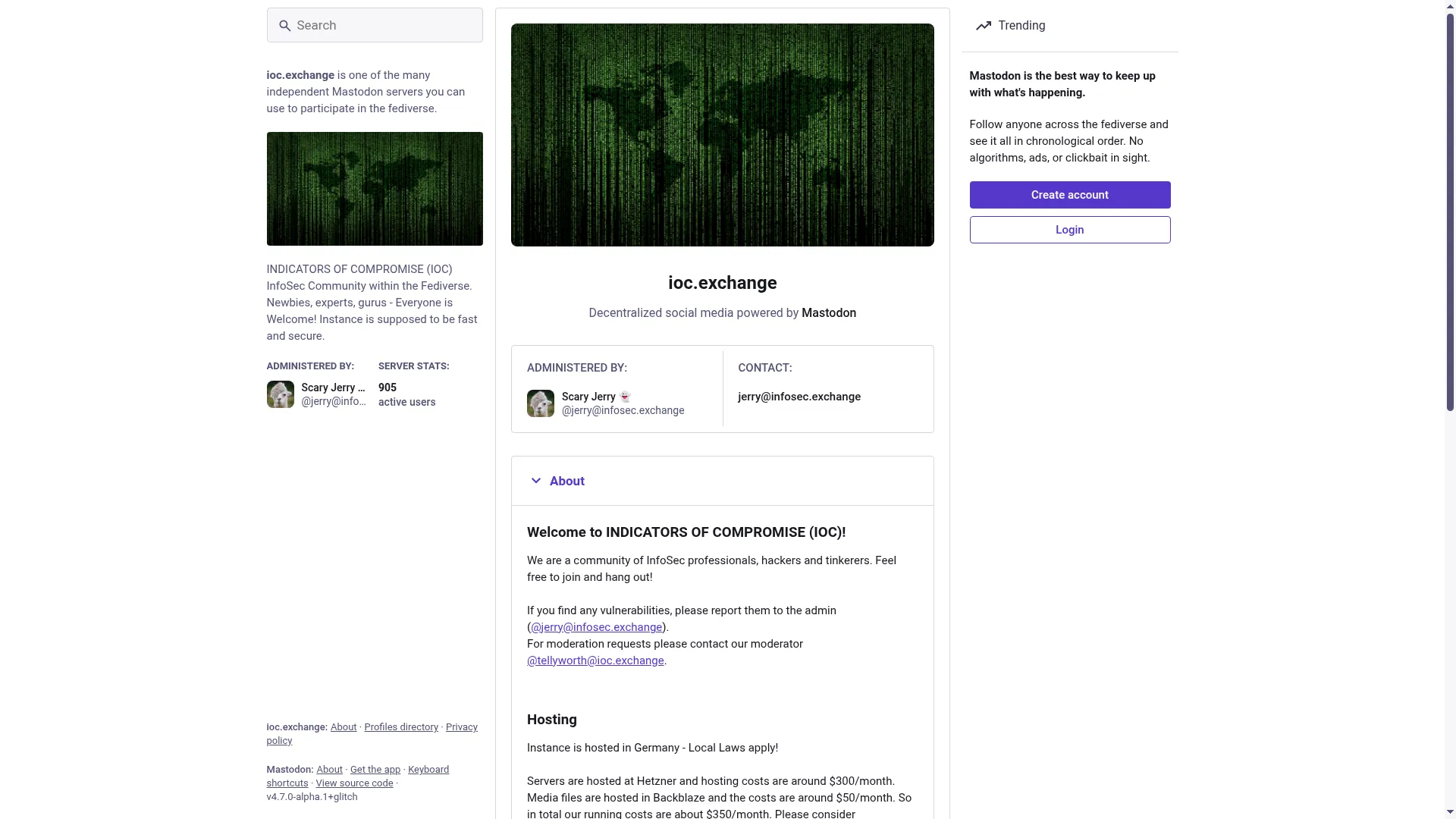Screen dimensions: 1456x819
Task: Click the page vertical scrollbar thumb
Action: [x=1450, y=212]
